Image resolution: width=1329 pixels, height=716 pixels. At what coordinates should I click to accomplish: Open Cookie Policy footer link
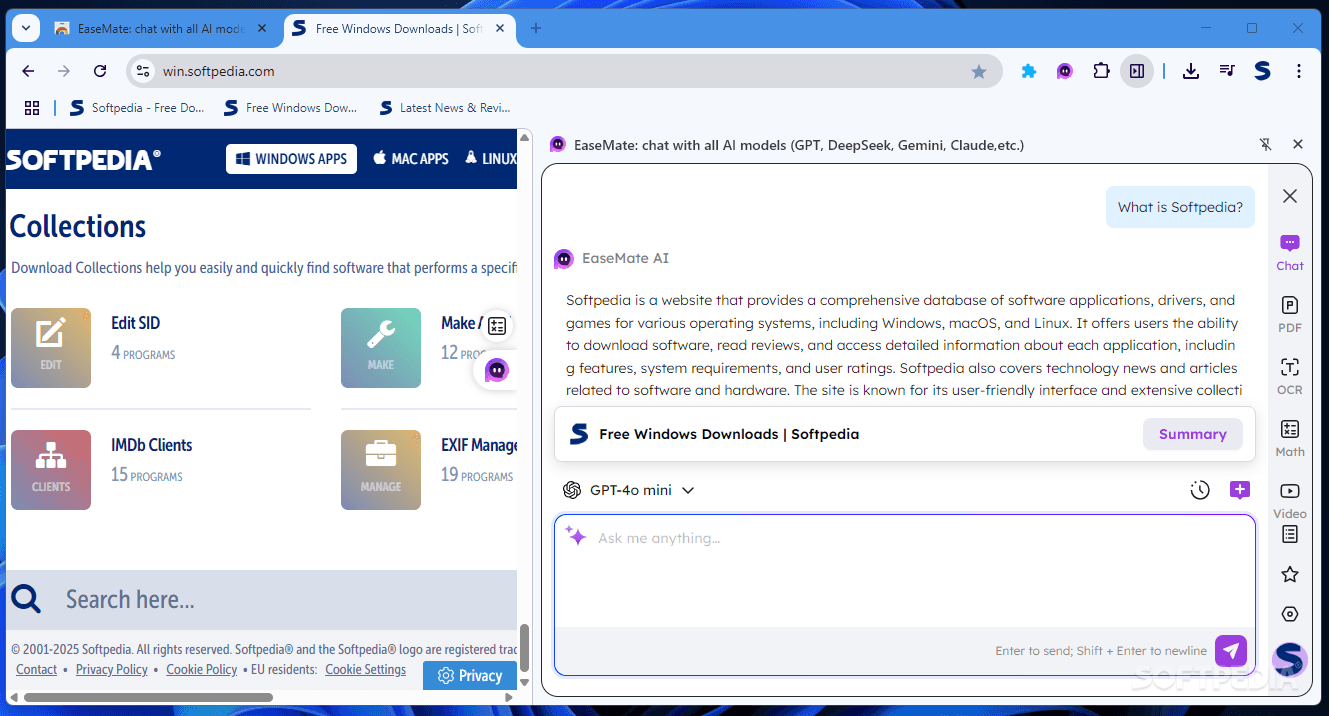point(201,670)
